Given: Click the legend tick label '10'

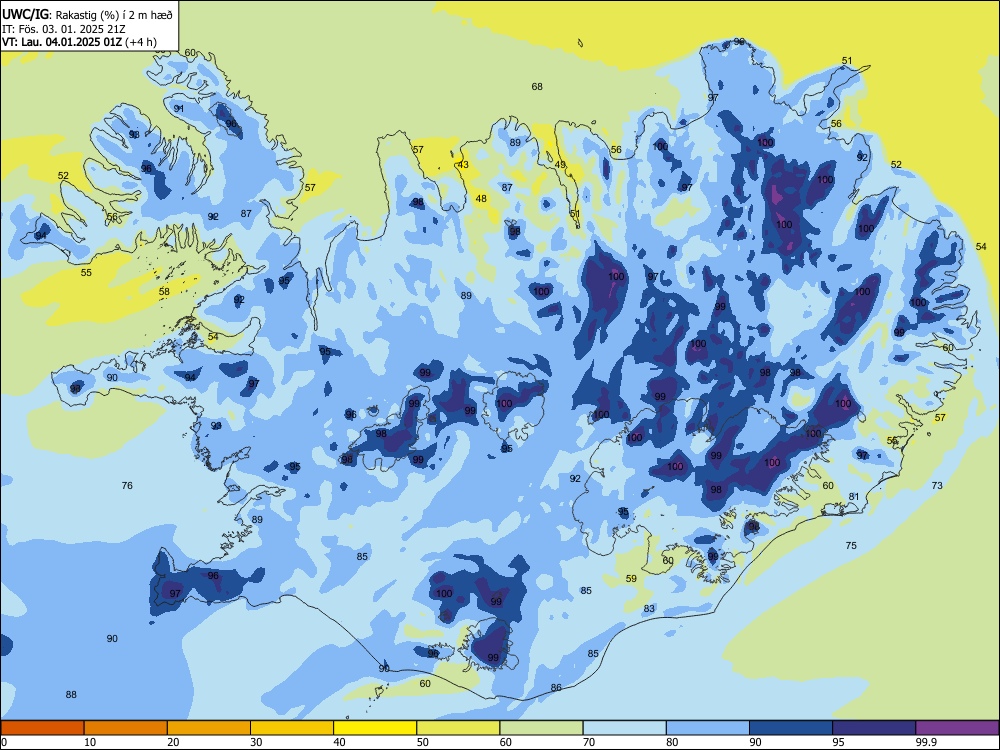Looking at the screenshot, I should click(x=90, y=742).
